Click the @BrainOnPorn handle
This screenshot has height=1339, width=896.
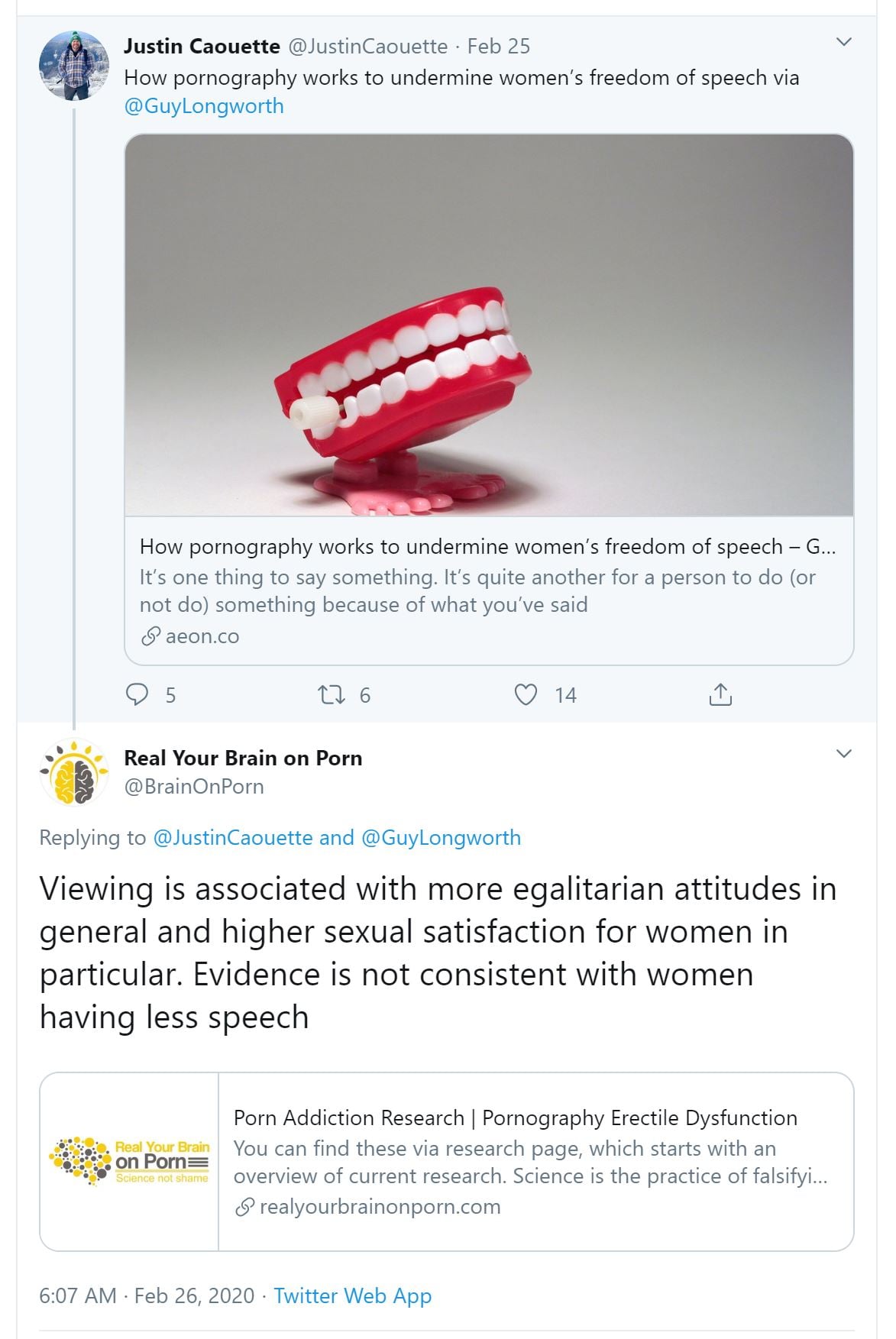coord(194,787)
